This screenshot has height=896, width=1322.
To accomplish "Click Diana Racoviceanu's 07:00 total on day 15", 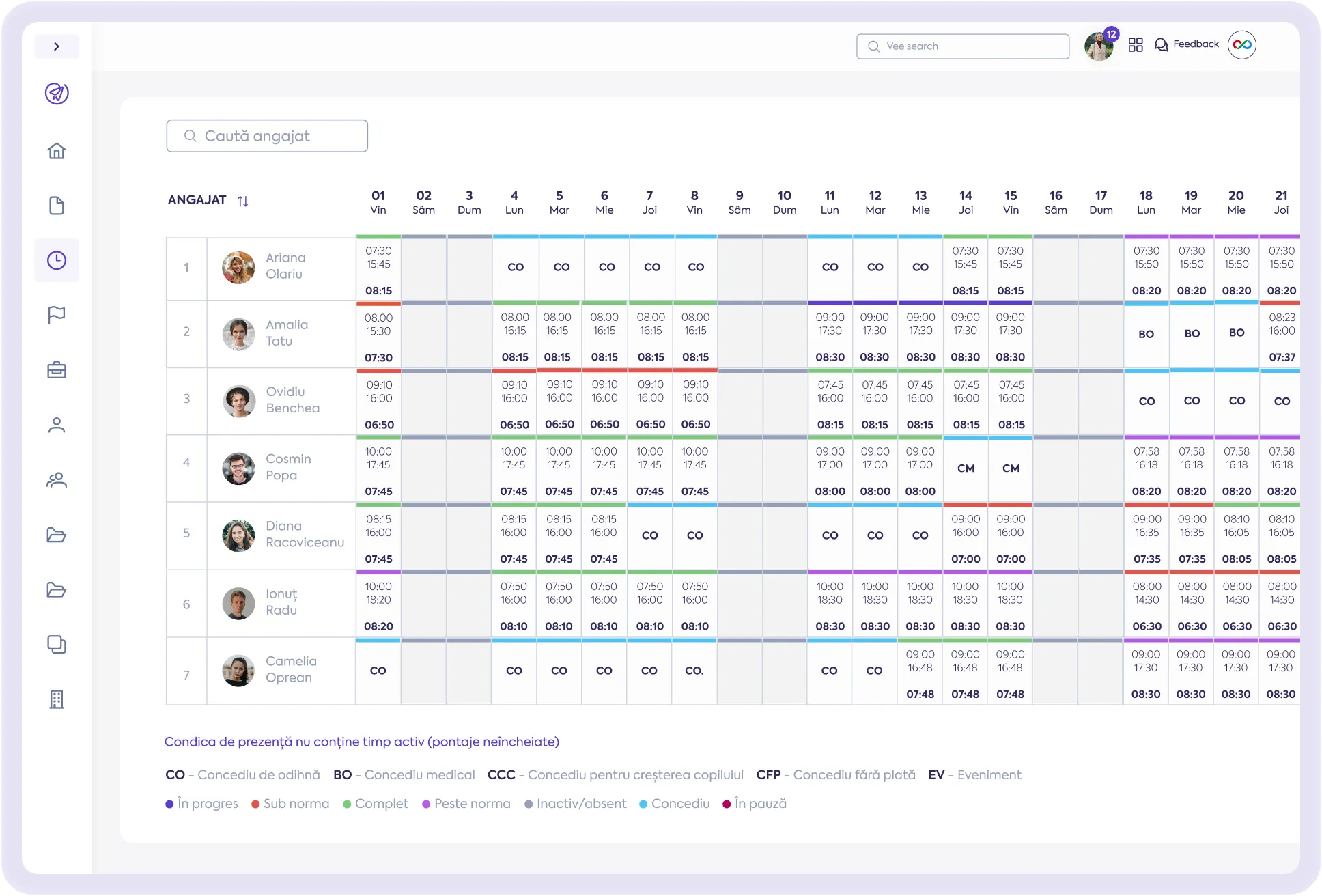I will point(1011,559).
